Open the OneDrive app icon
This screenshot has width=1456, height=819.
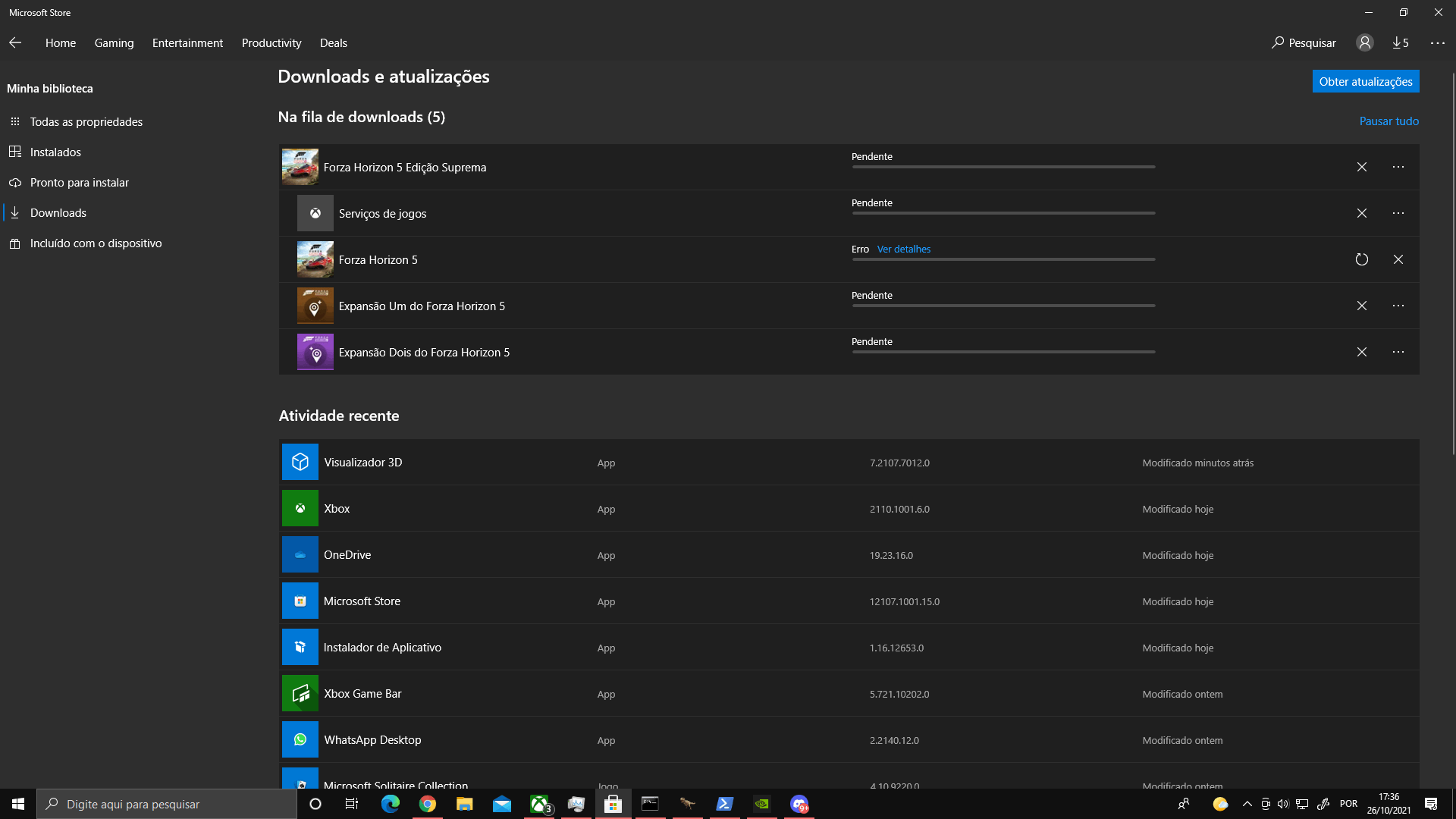pos(300,554)
